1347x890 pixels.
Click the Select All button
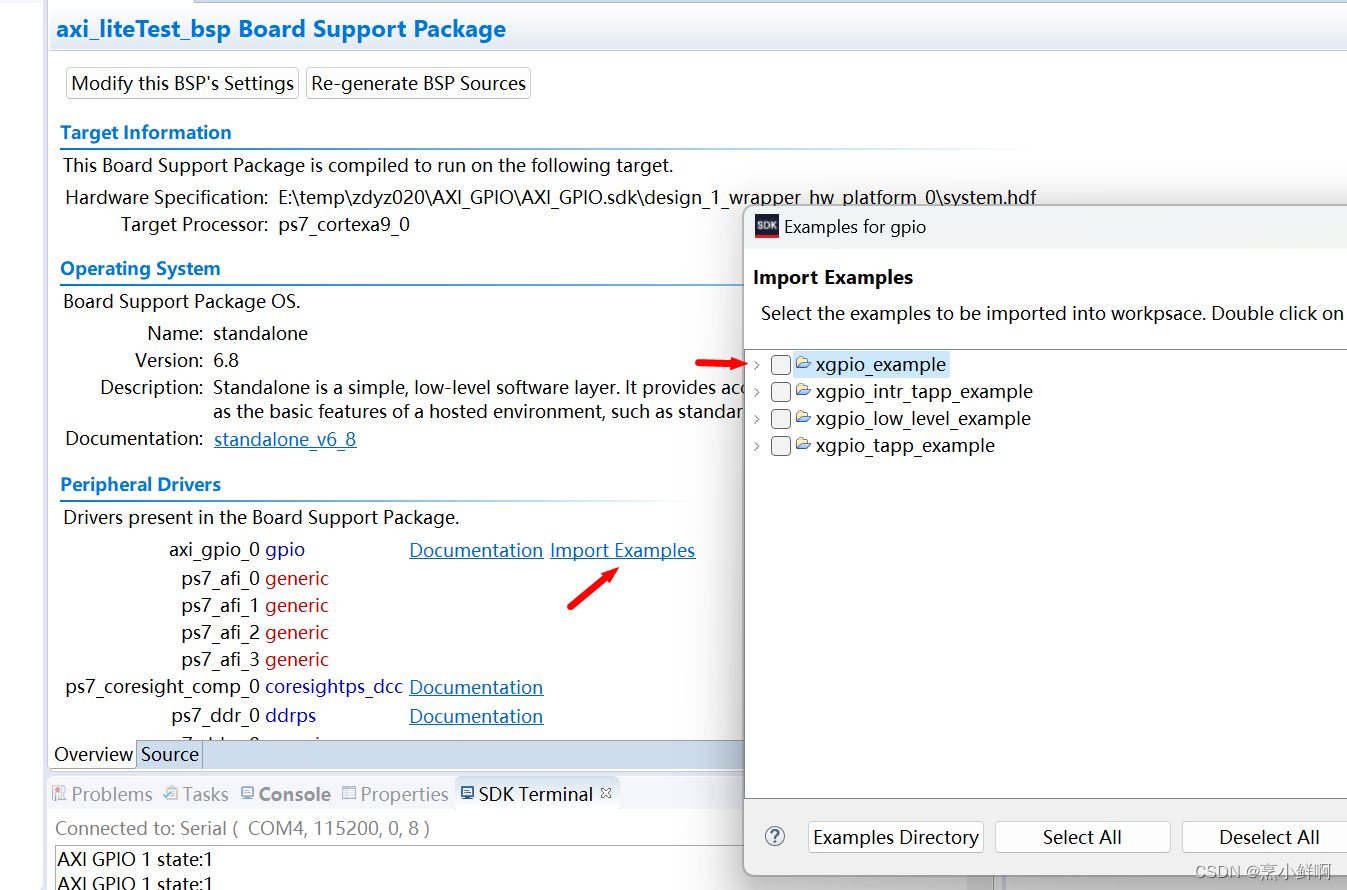(1082, 837)
